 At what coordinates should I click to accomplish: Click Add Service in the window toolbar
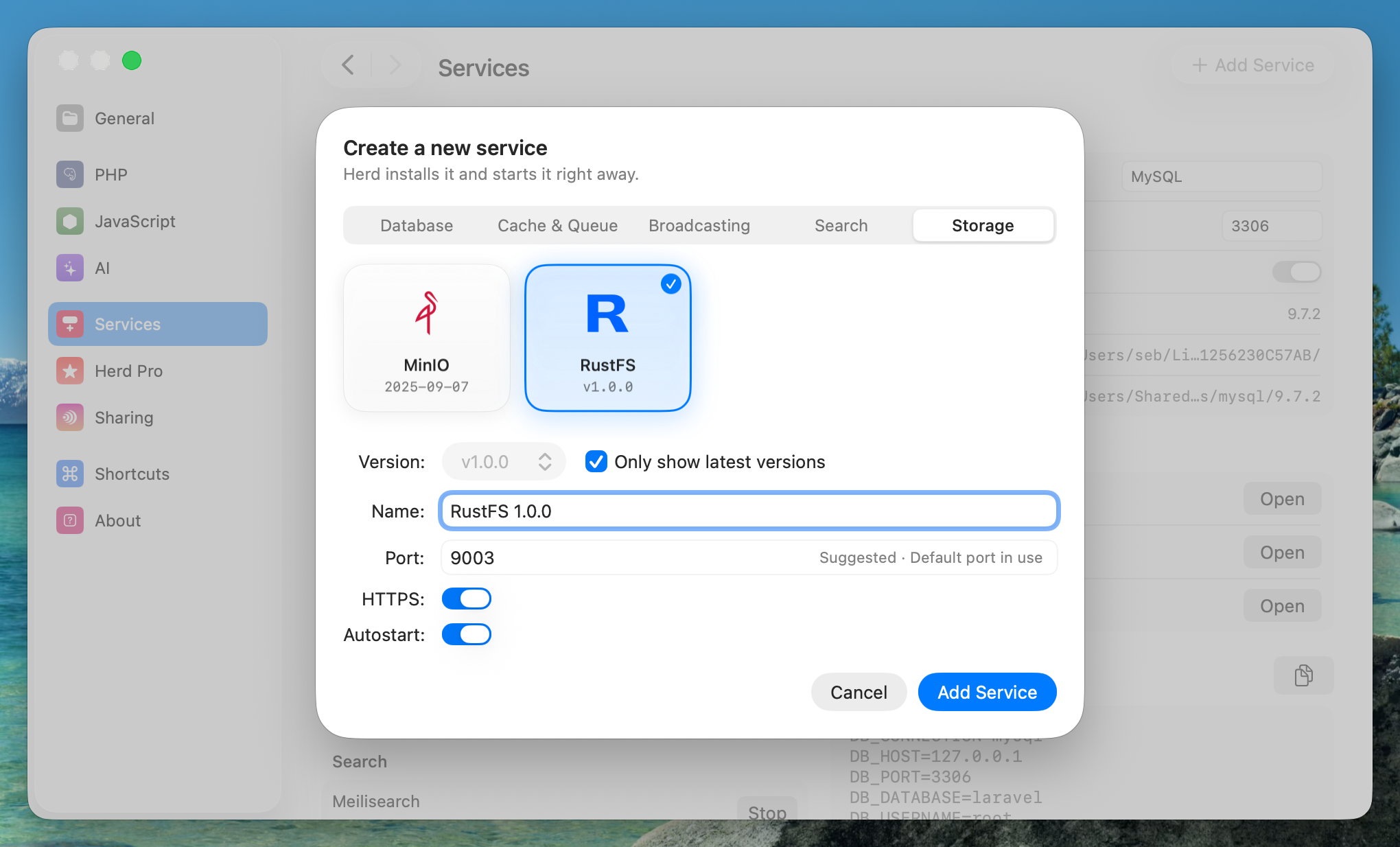click(x=1253, y=65)
